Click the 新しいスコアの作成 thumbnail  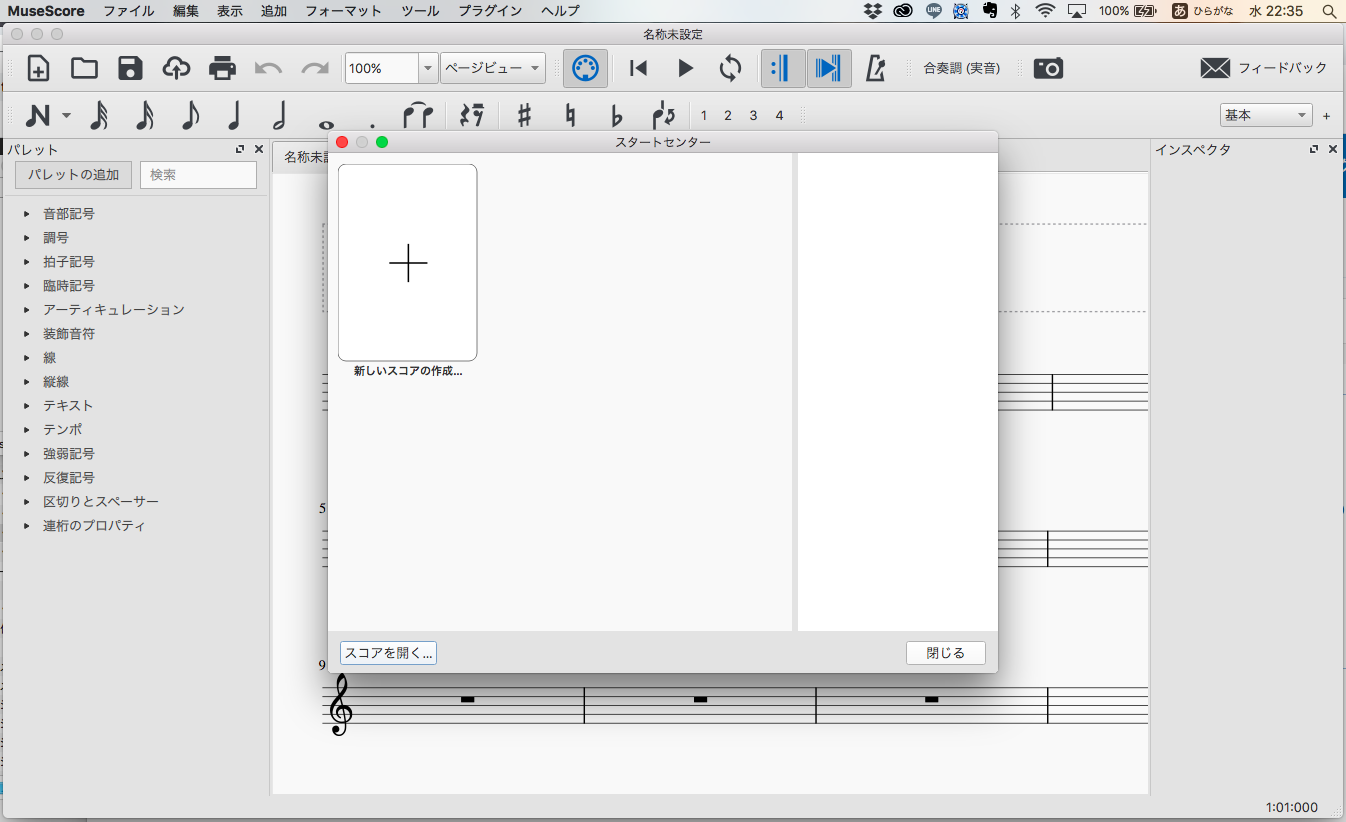click(407, 263)
